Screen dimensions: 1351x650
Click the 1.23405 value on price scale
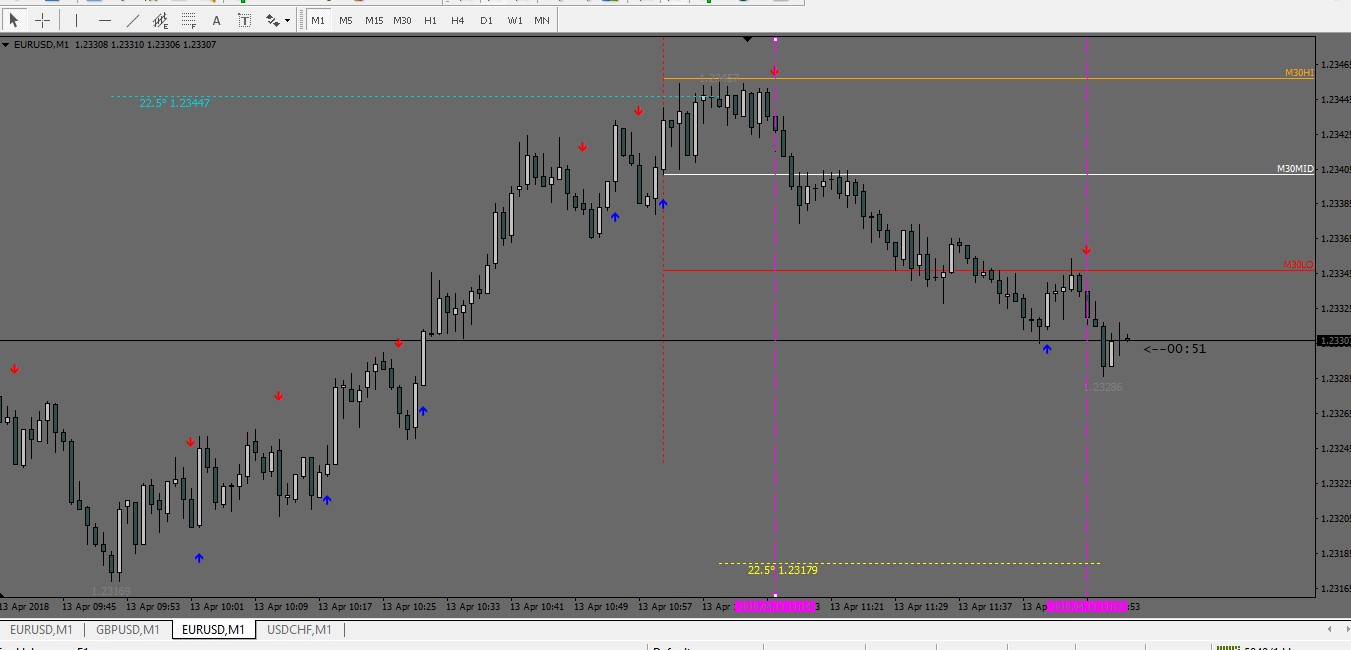click(1336, 169)
